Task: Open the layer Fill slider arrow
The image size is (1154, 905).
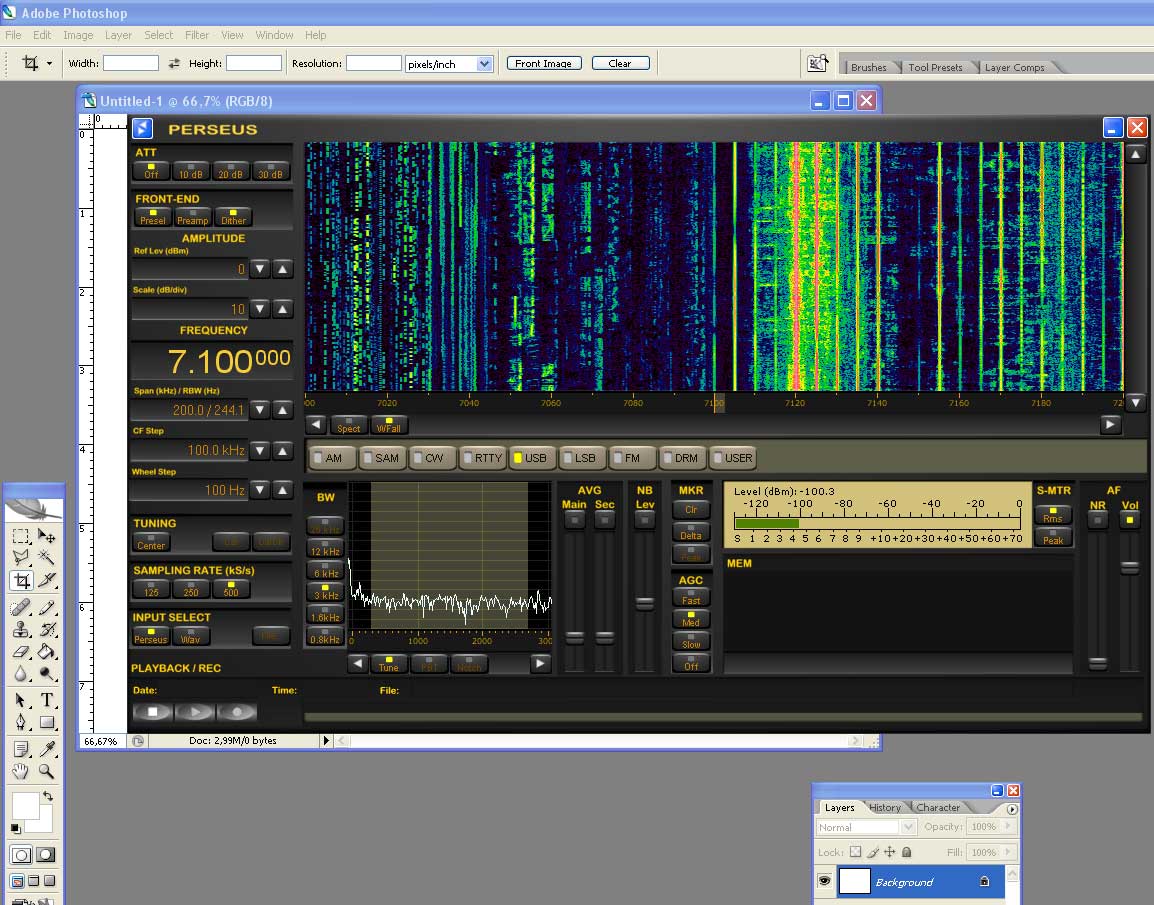Action: (x=1008, y=852)
